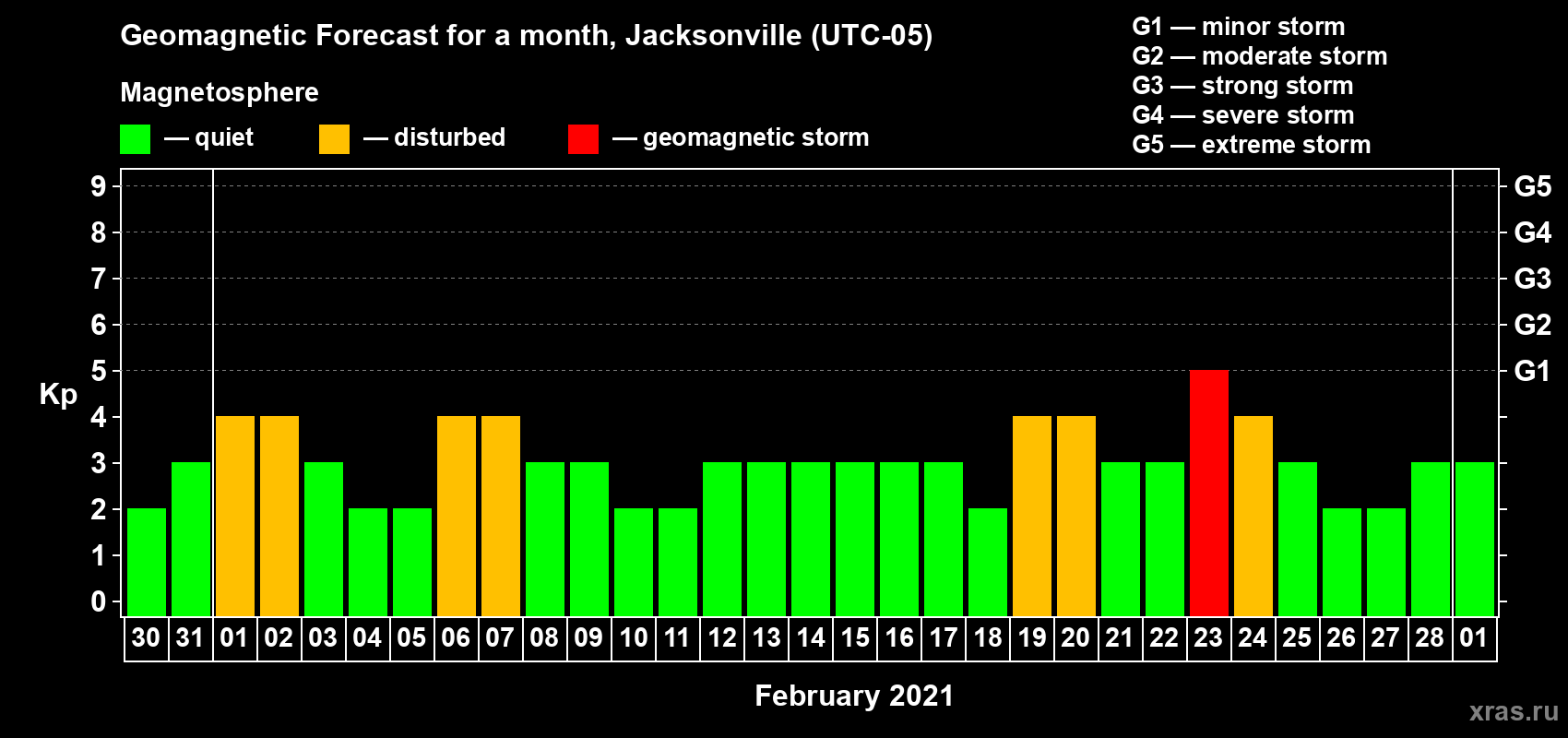Click the date label 17 on the axis
The image size is (1568, 738).
point(943,637)
